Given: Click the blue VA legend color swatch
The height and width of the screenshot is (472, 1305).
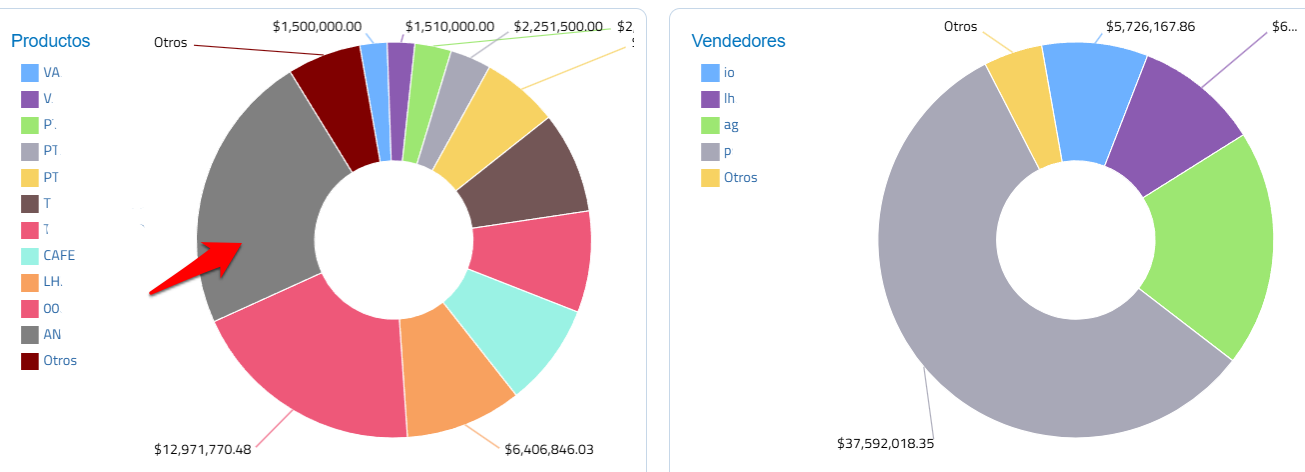Looking at the screenshot, I should (x=30, y=73).
